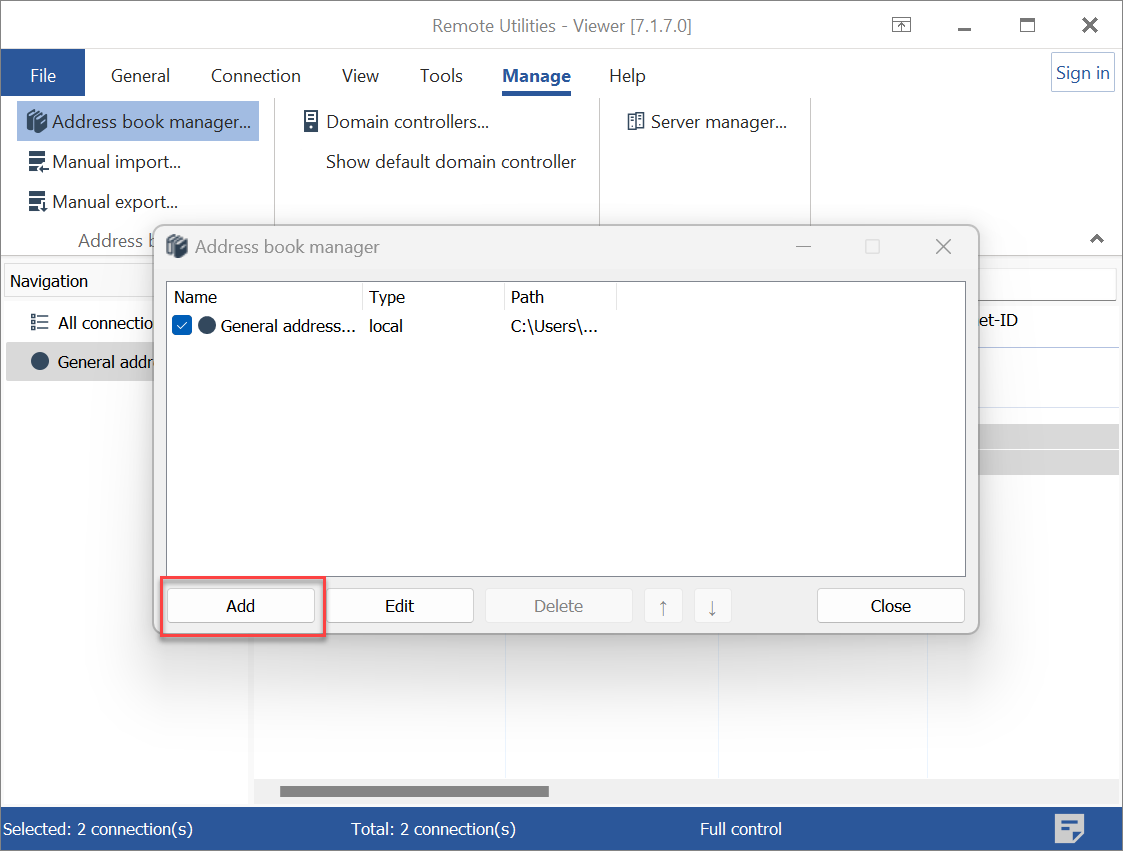This screenshot has height=851, width=1123.
Task: Open Server manager from ribbon
Action: tap(707, 122)
